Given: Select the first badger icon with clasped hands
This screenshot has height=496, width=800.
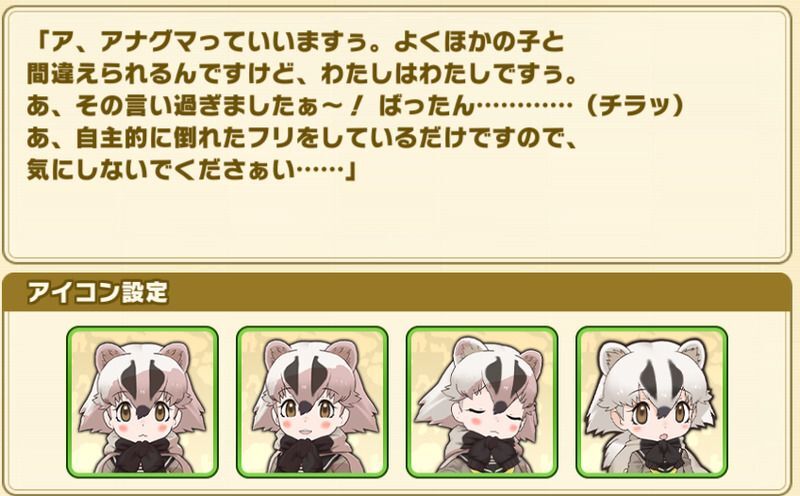Looking at the screenshot, I should coord(142,402).
